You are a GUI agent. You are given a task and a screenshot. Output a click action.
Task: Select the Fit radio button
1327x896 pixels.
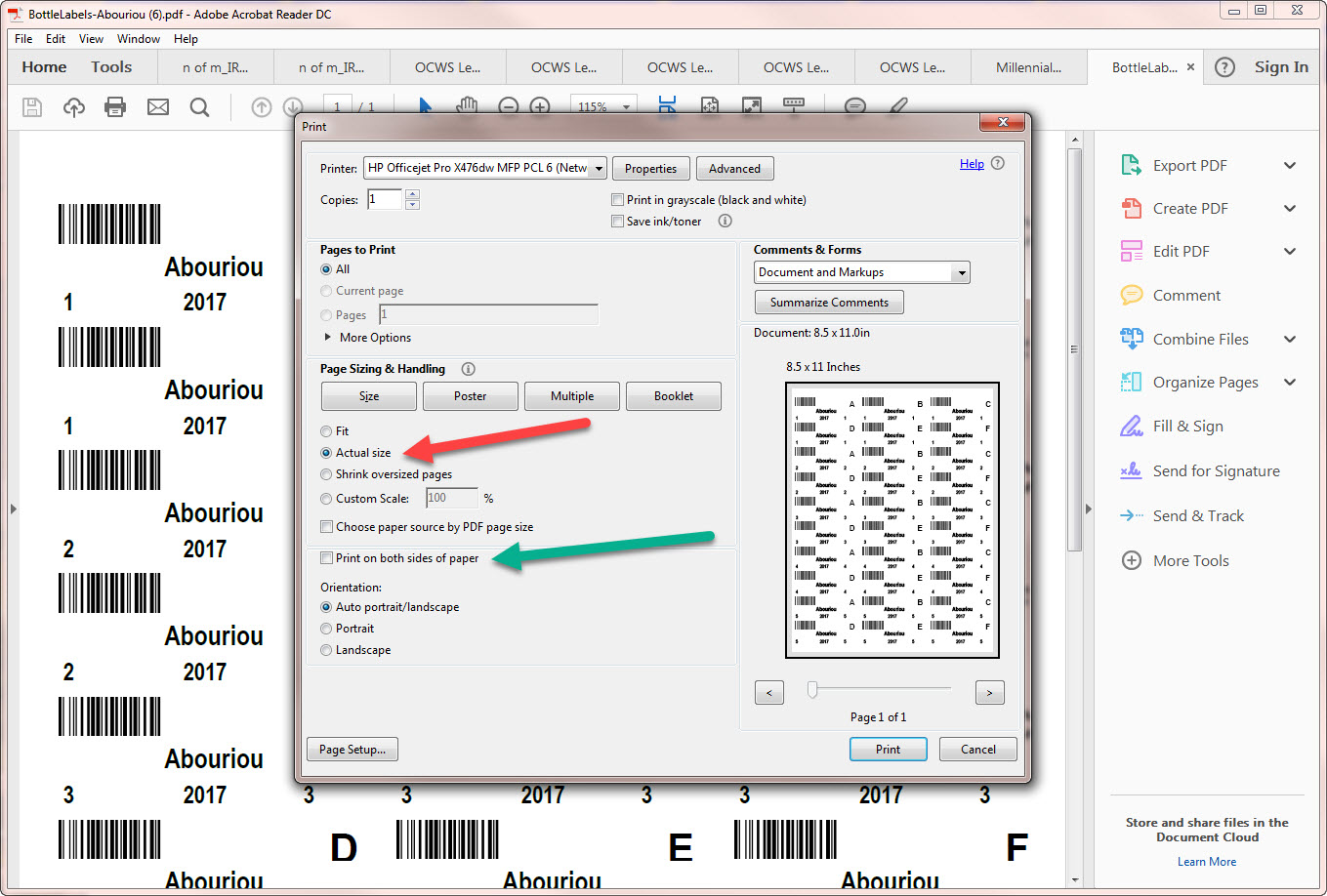pyautogui.click(x=326, y=431)
